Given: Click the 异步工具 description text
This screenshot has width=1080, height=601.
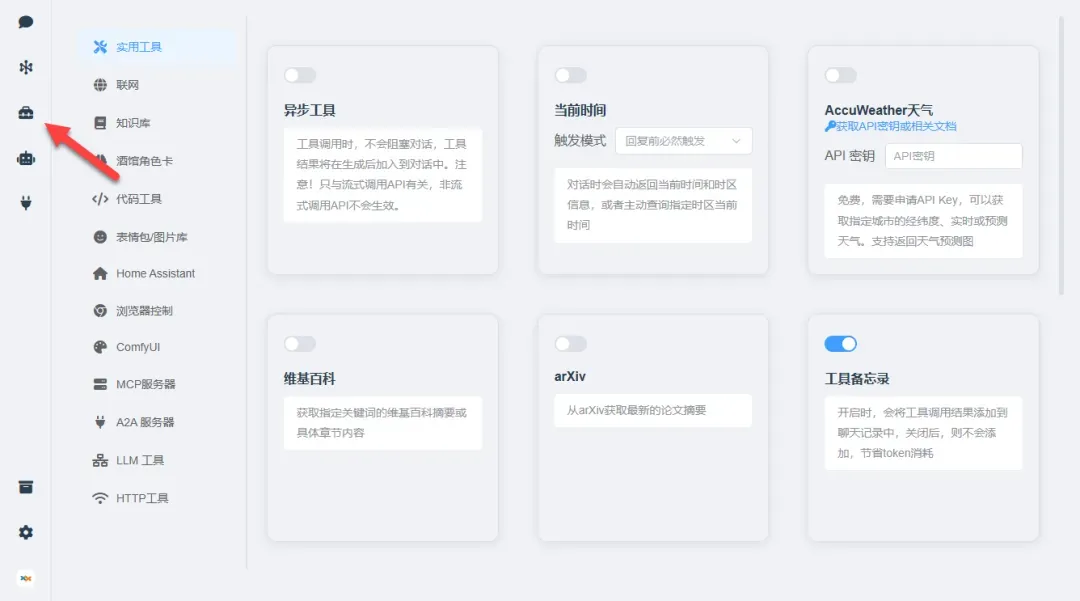Looking at the screenshot, I should tap(382, 174).
